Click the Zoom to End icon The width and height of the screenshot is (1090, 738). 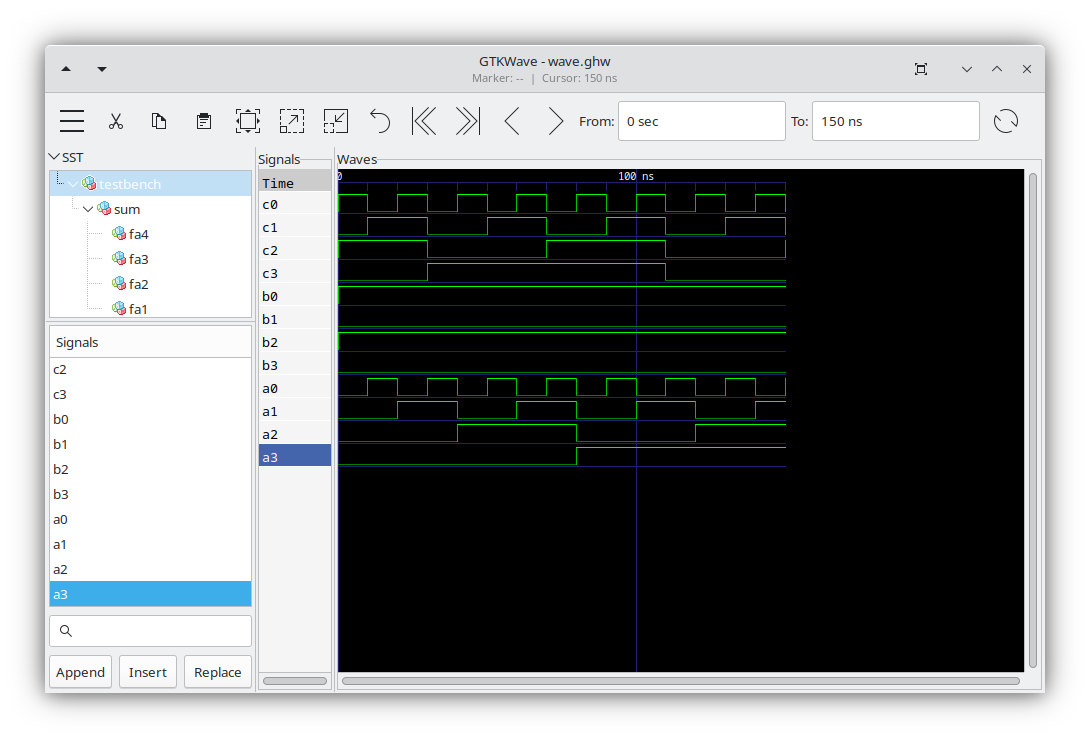tap(465, 120)
